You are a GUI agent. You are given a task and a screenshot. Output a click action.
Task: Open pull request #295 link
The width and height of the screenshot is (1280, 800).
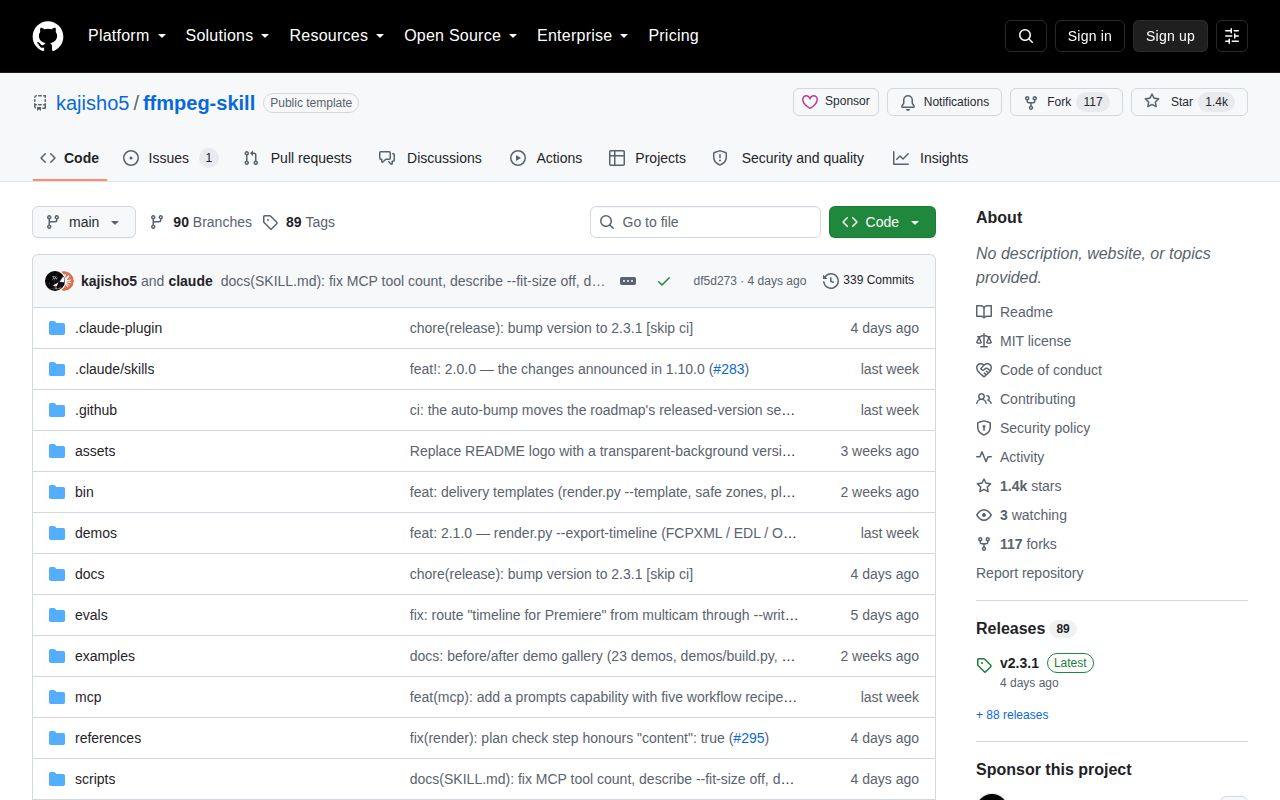pyautogui.click(x=749, y=738)
